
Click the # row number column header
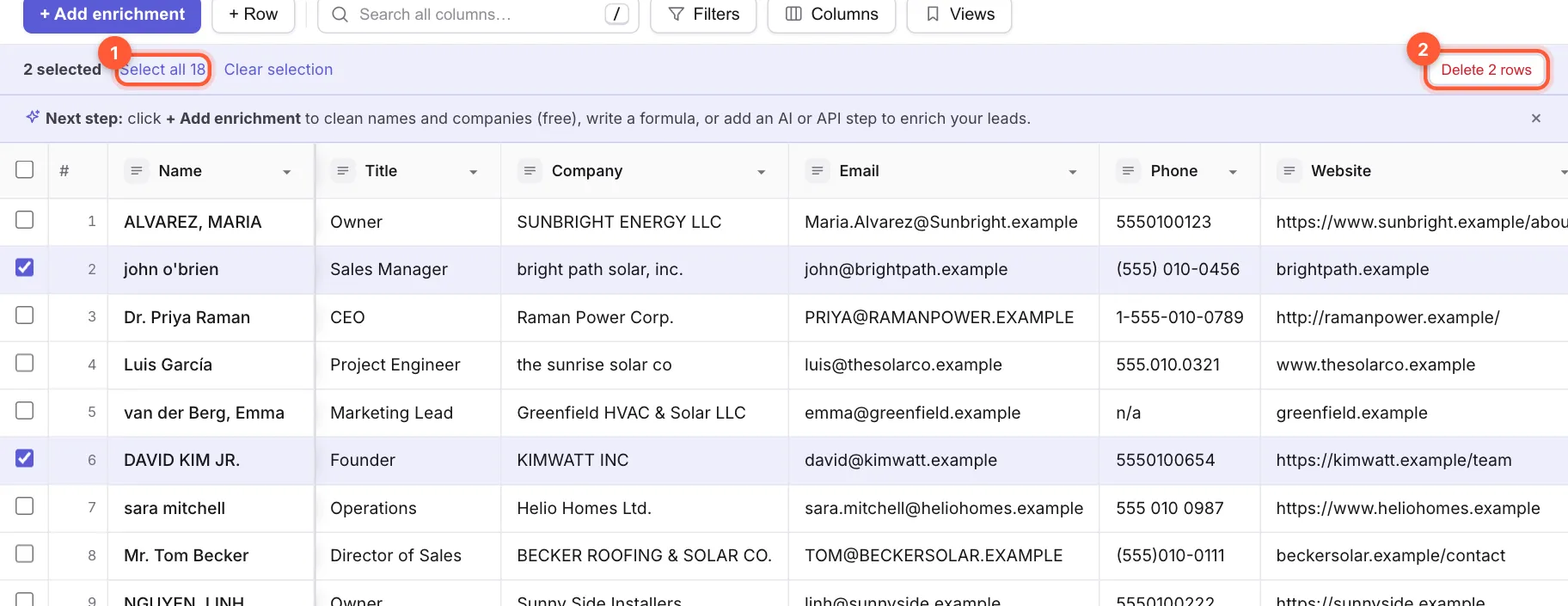point(78,171)
